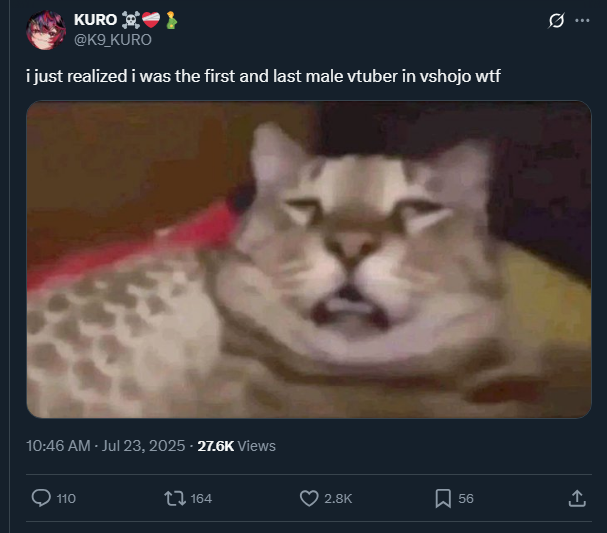Click the 2.8K likes count
Image resolution: width=607 pixels, height=533 pixels.
coord(338,499)
